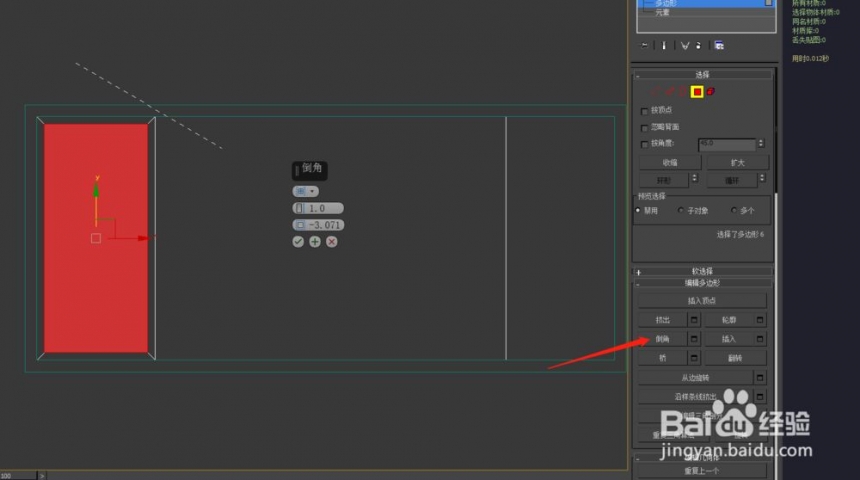Open settings box next to 倒角 button
Screen dimensions: 860x480
tap(694, 339)
